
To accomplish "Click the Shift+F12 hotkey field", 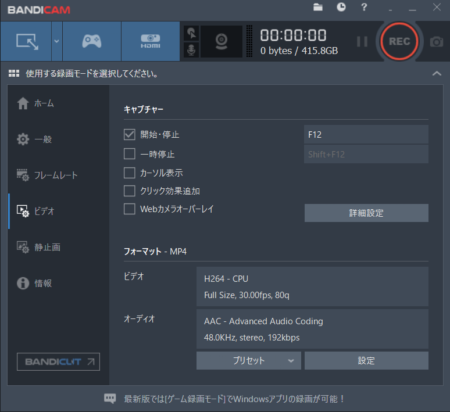I will pos(366,154).
